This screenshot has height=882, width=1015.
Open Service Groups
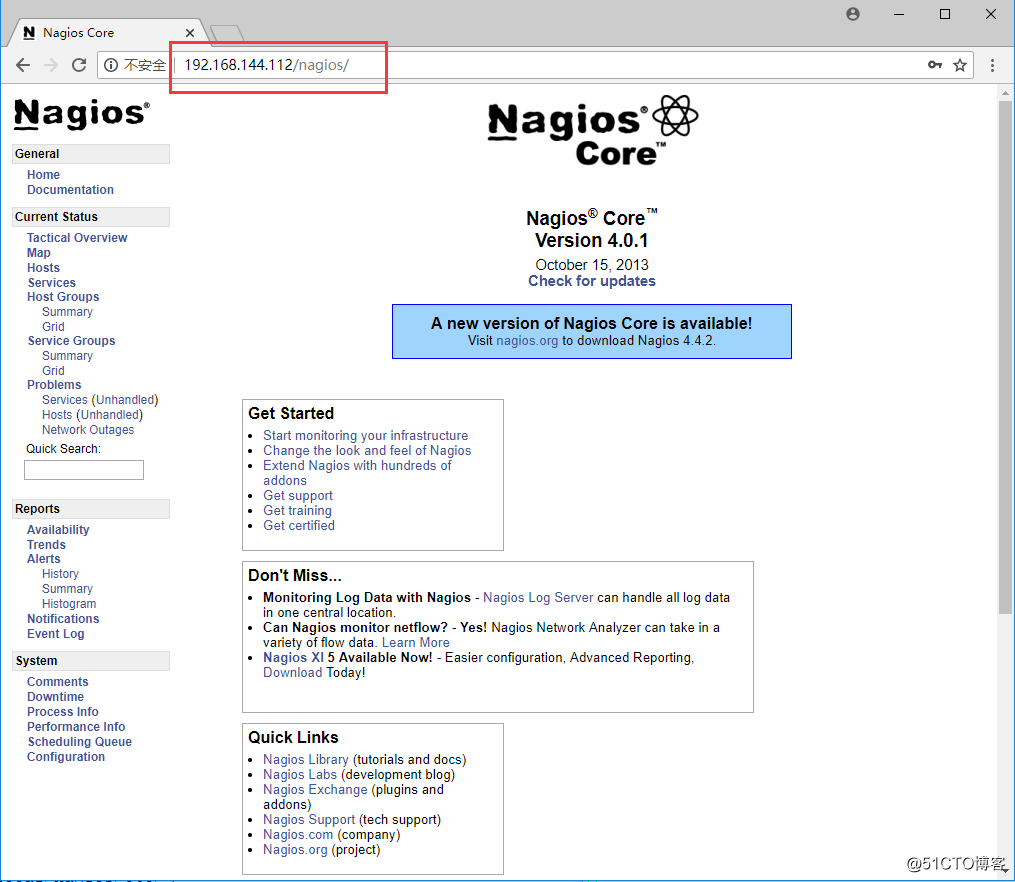[x=71, y=340]
